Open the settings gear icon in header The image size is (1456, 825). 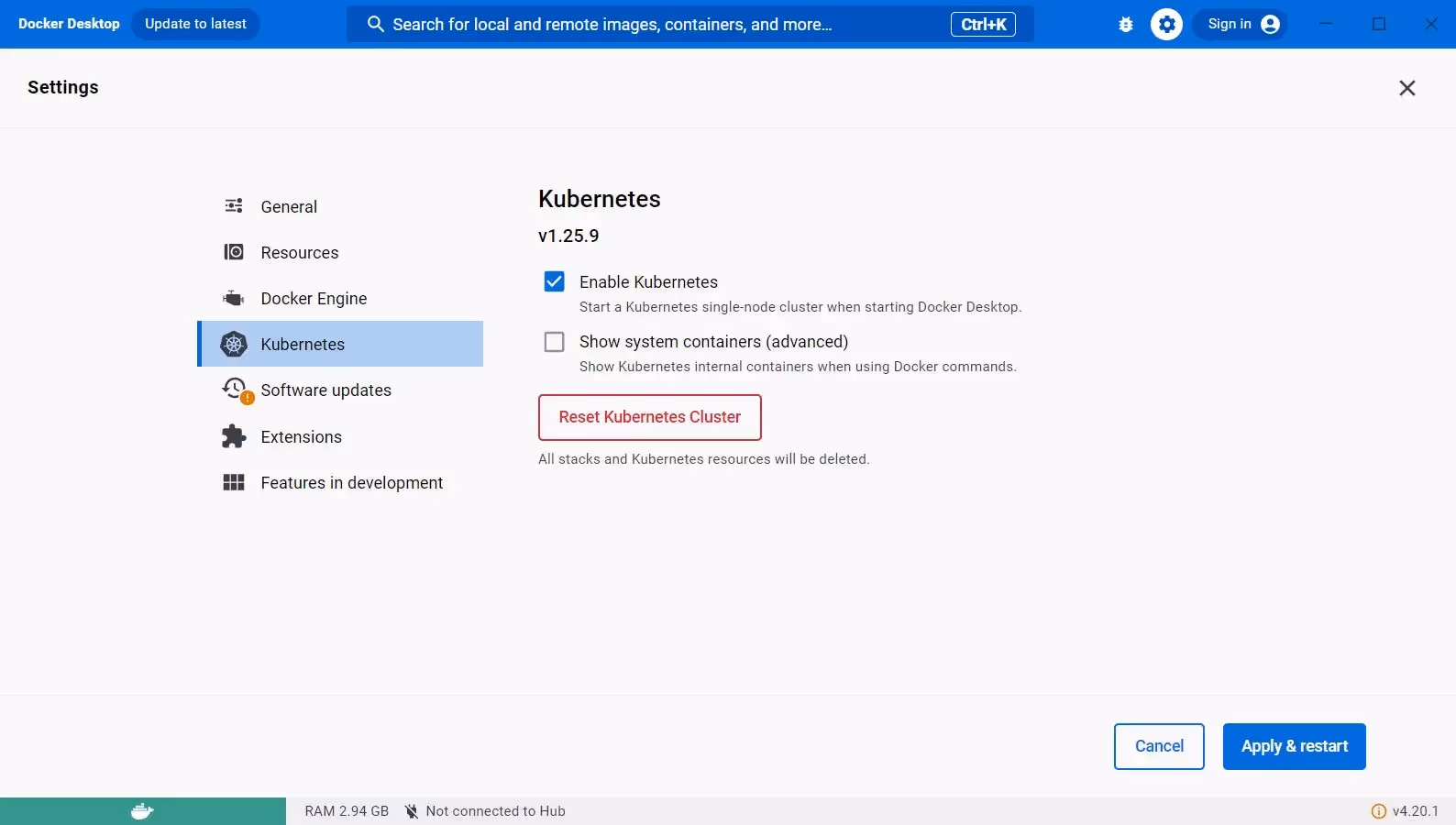1166,25
